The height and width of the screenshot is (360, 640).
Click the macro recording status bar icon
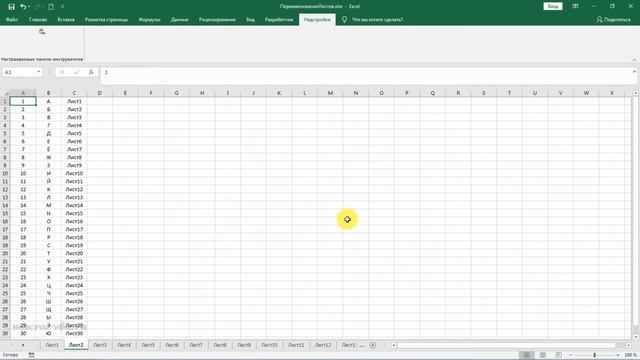(x=31, y=355)
